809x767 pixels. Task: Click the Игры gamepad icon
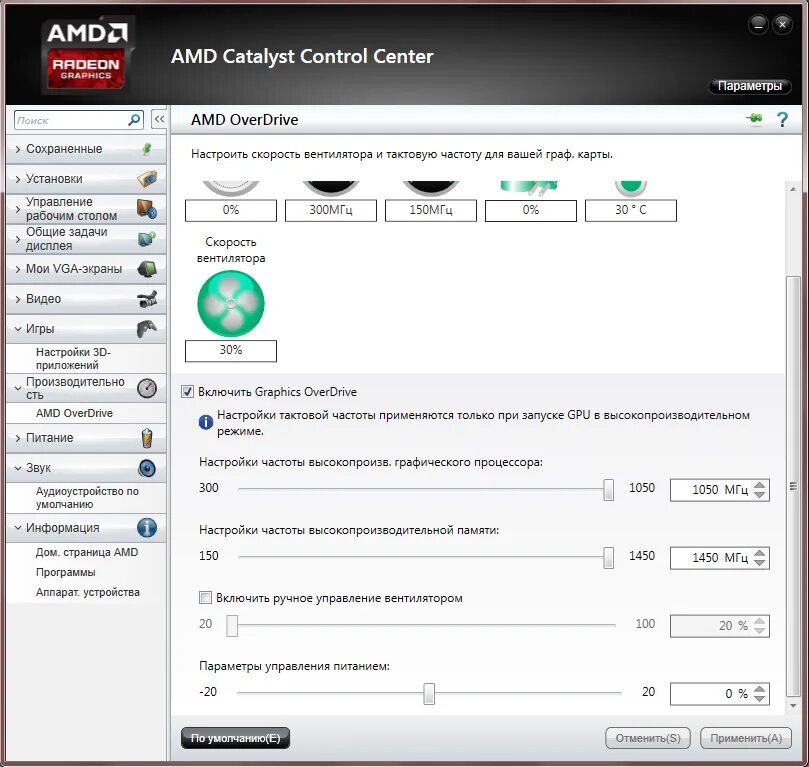coord(147,329)
